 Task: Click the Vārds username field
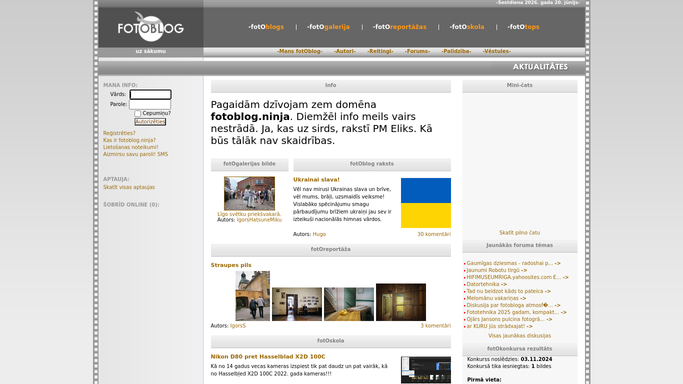[x=150, y=94]
